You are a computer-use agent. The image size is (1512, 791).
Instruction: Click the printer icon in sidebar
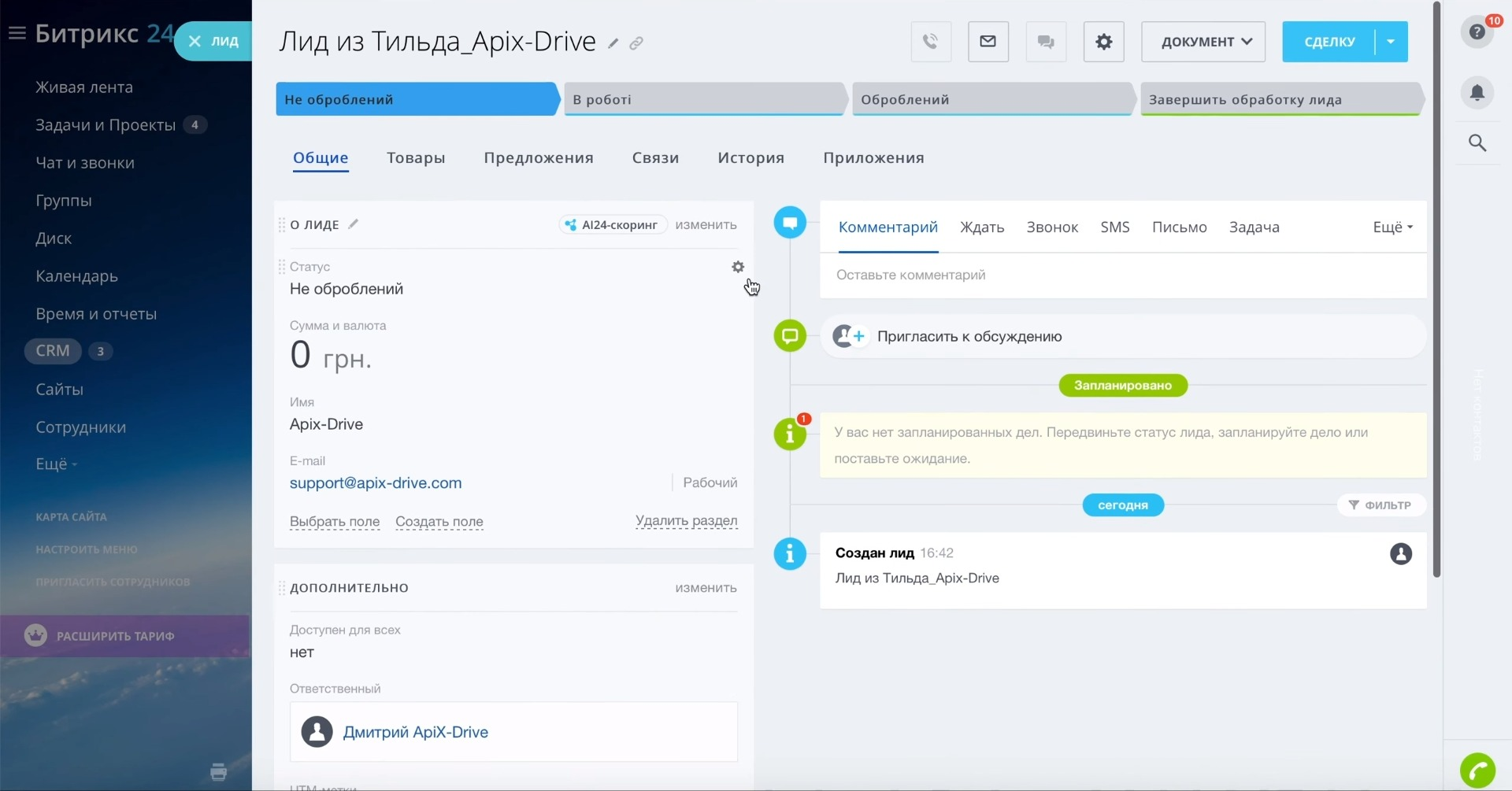click(x=219, y=772)
